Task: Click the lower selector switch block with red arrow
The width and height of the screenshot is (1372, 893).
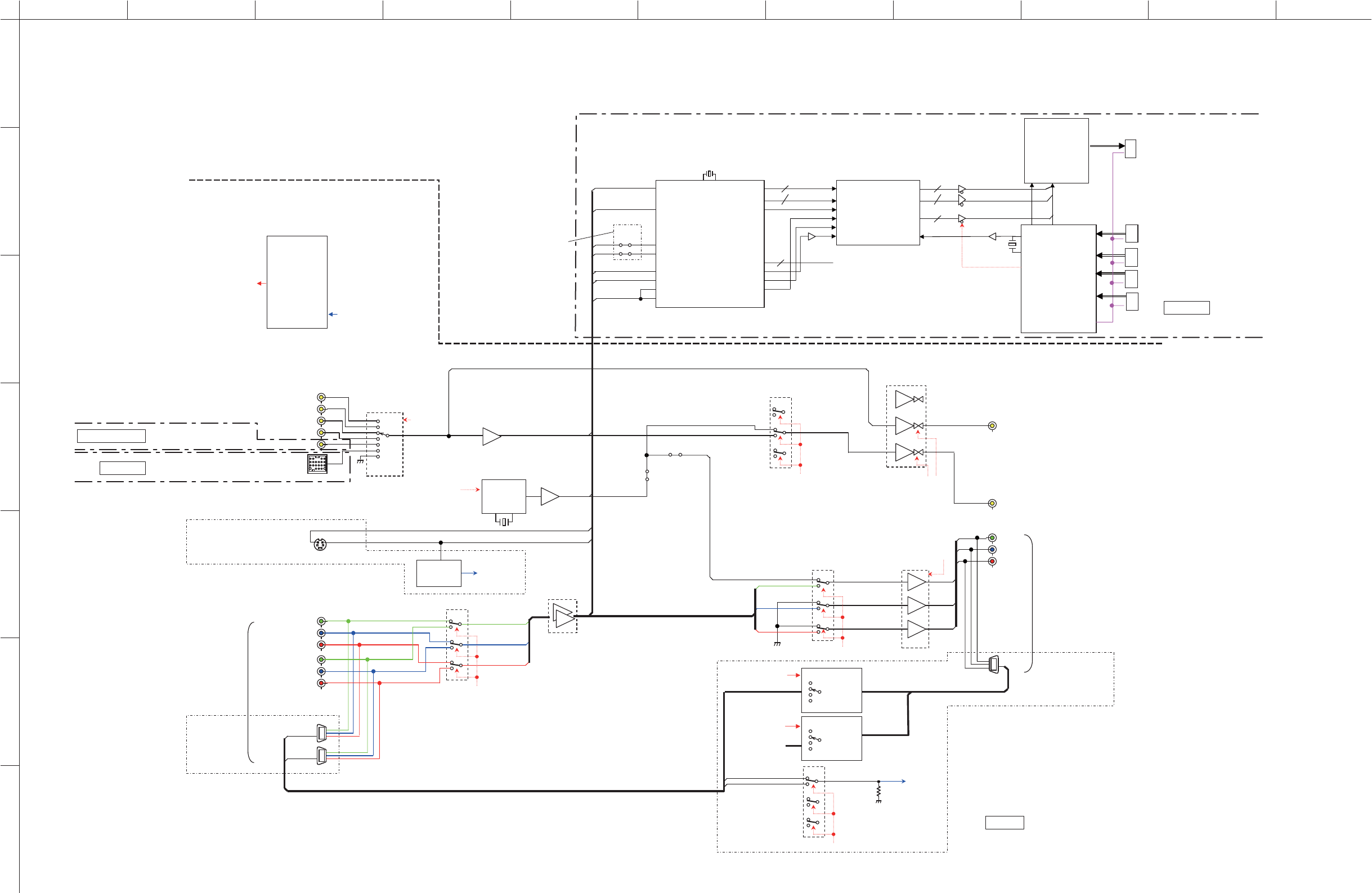Action: [831, 738]
